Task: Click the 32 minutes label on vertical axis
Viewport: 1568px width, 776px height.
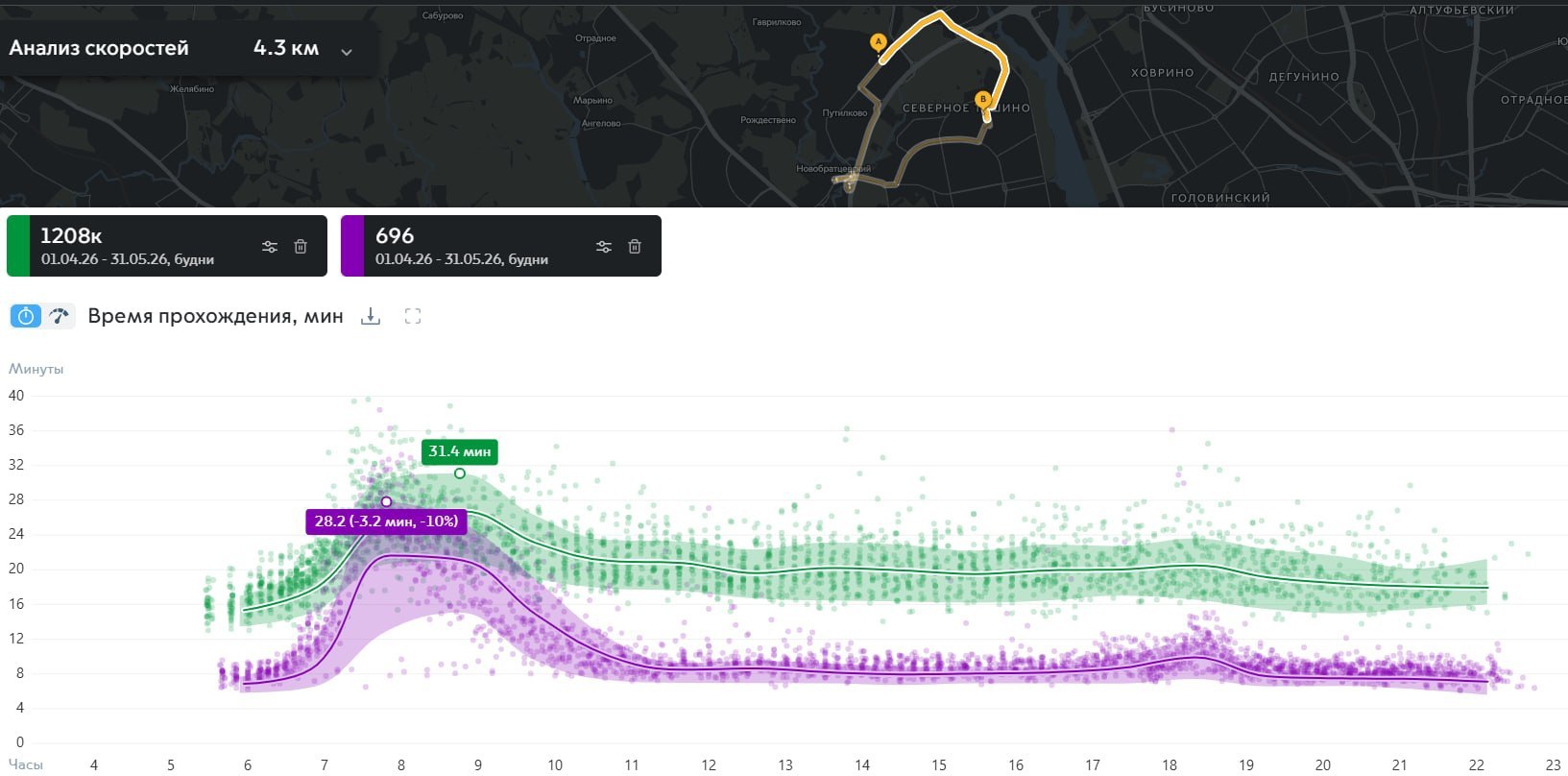Action: point(16,465)
